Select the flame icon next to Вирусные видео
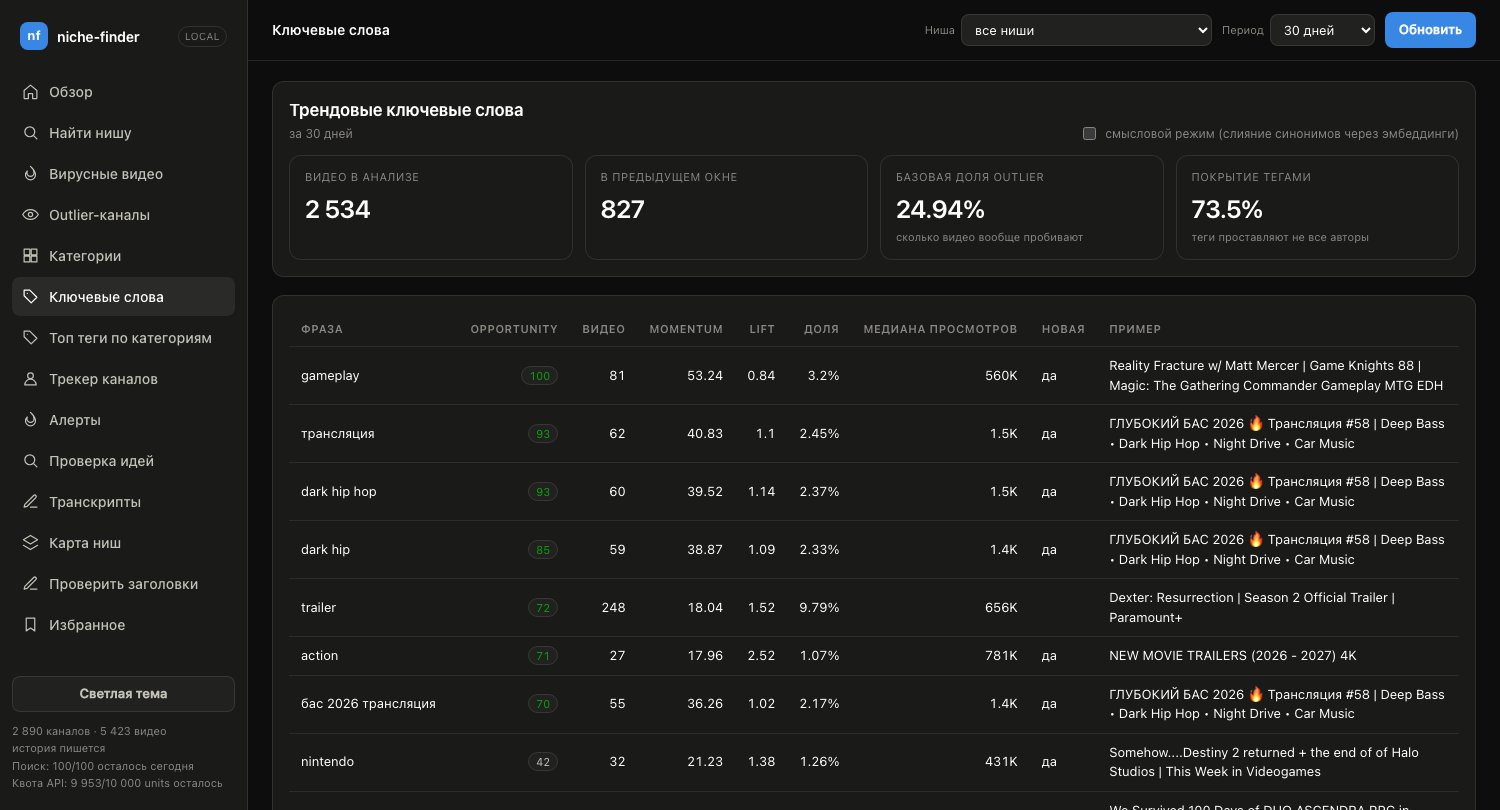 (30, 174)
